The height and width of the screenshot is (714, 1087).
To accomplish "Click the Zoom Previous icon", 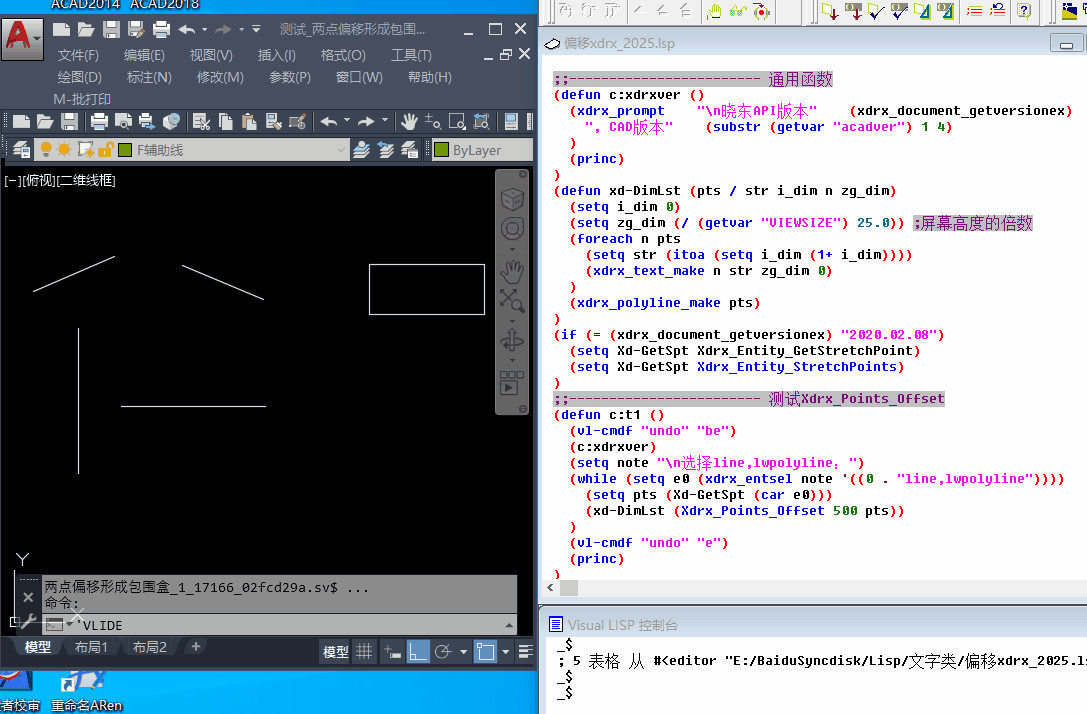I will [x=481, y=122].
